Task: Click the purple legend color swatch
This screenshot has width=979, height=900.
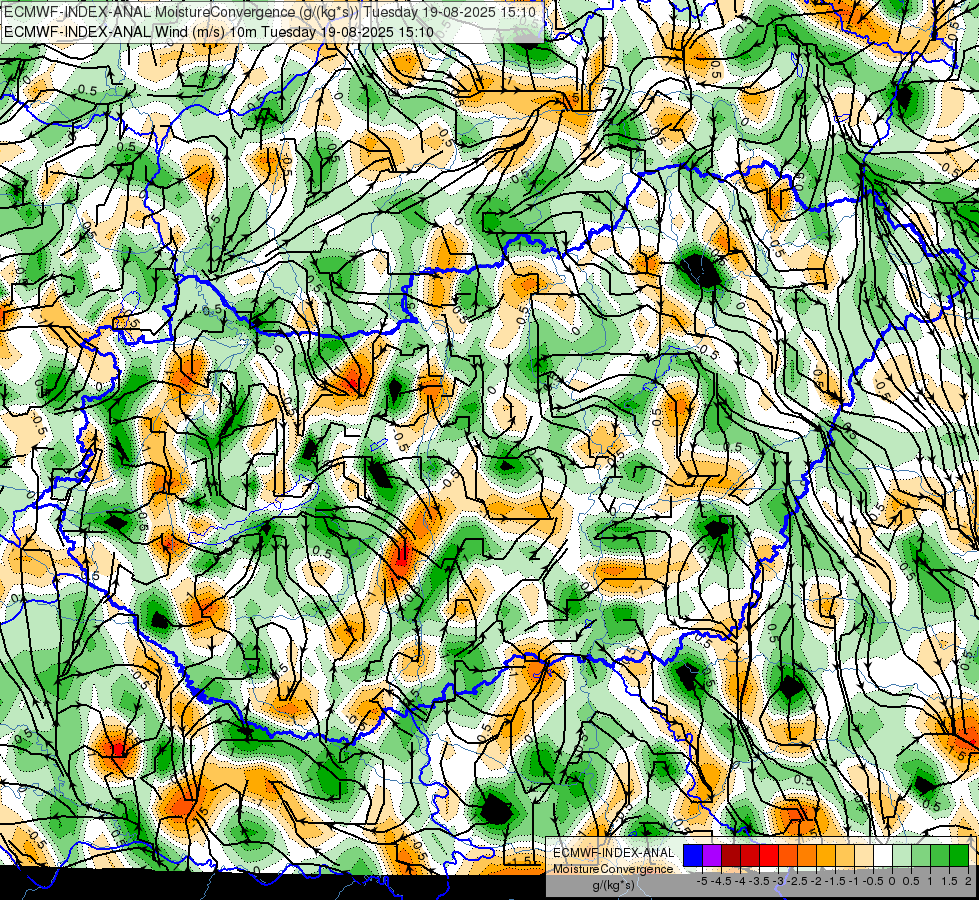Action: (712, 856)
